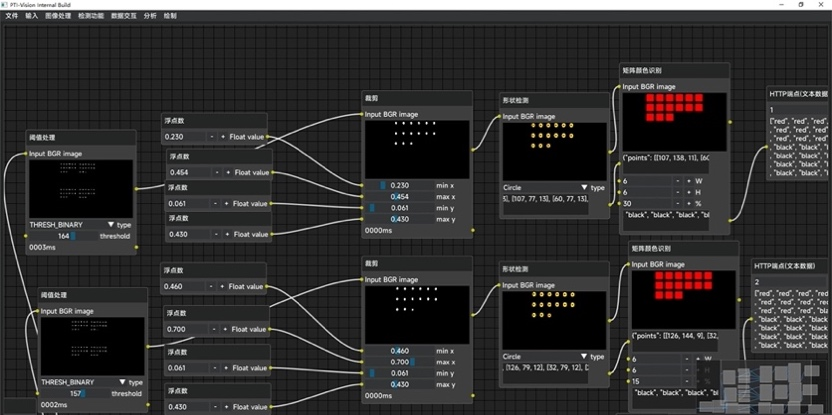Image resolution: width=832 pixels, height=415 pixels.
Task: Expand THRESH_BINARY type dropdown in lower threshold node
Action: coord(122,382)
